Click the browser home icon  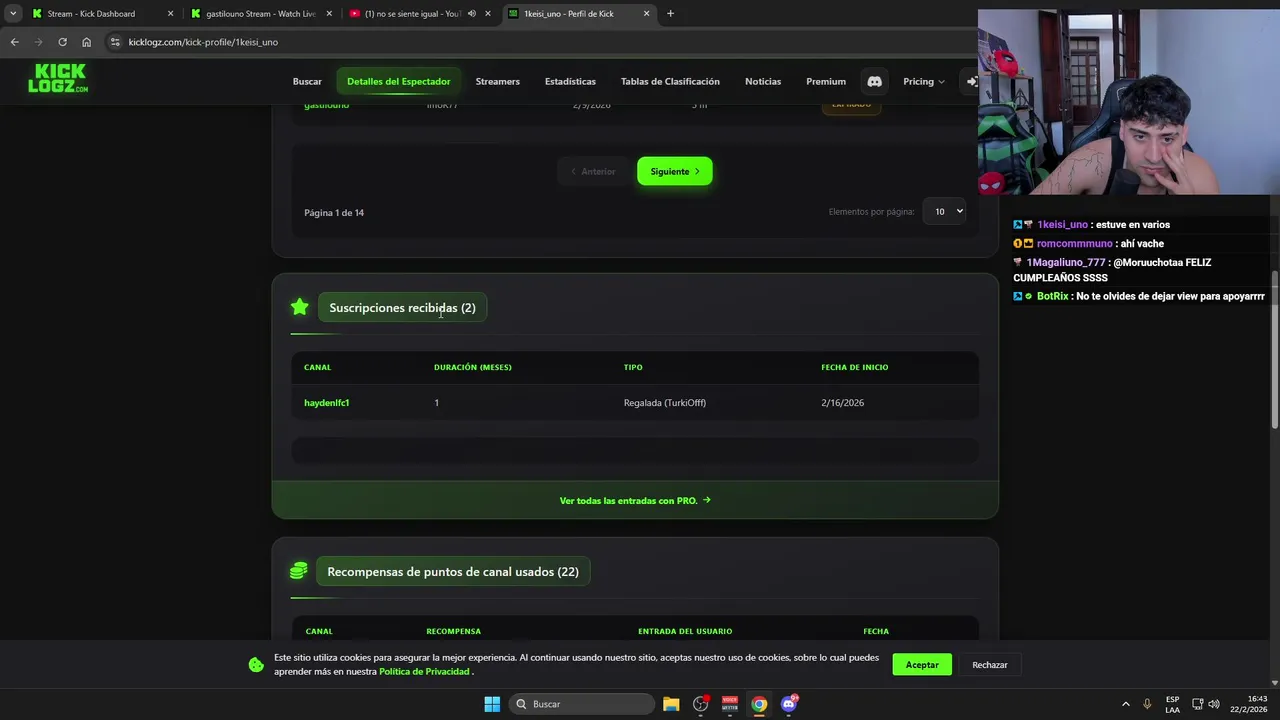click(x=86, y=42)
